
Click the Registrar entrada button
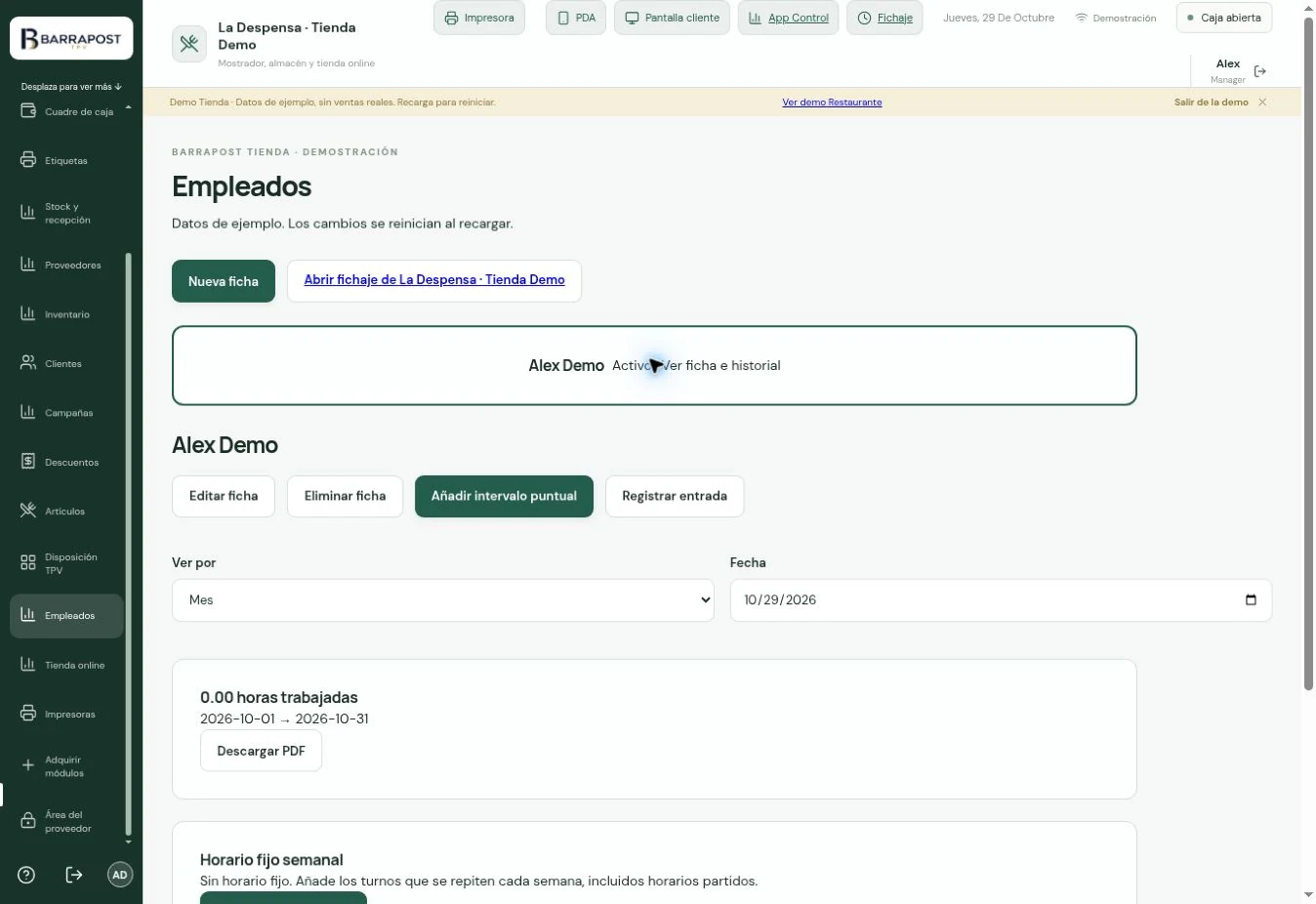(675, 496)
